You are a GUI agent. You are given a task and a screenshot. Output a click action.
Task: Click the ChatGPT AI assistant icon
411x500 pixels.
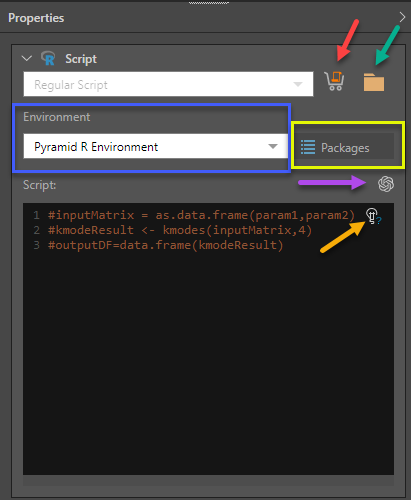(x=386, y=184)
